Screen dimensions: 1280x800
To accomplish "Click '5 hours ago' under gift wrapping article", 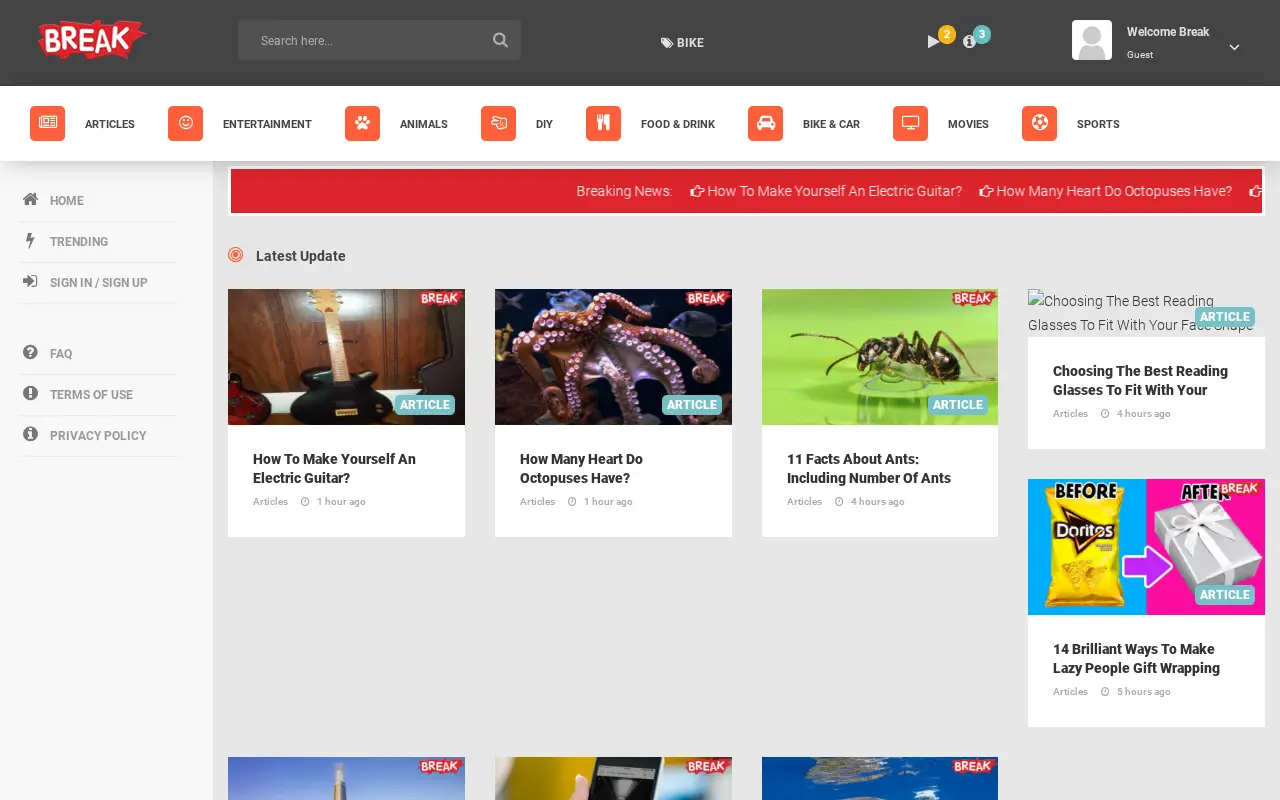I will (x=1143, y=692).
